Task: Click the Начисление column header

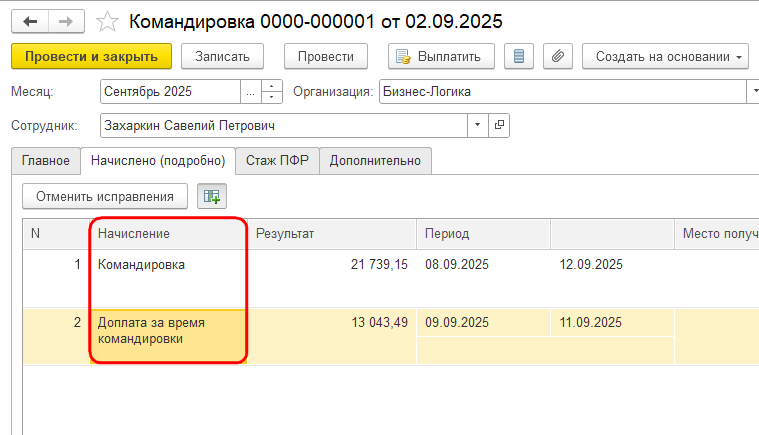Action: [168, 234]
